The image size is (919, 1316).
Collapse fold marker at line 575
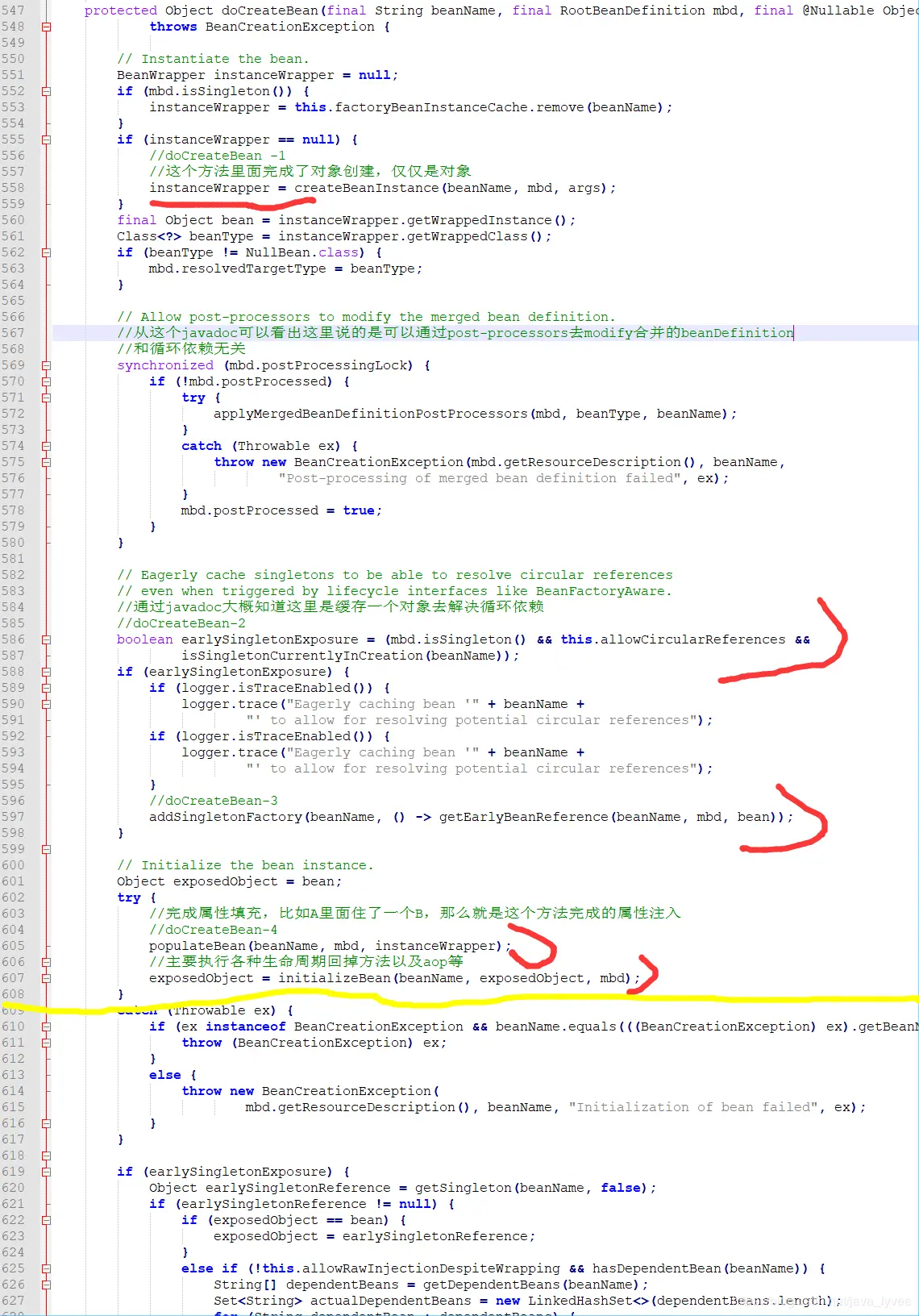[46, 462]
